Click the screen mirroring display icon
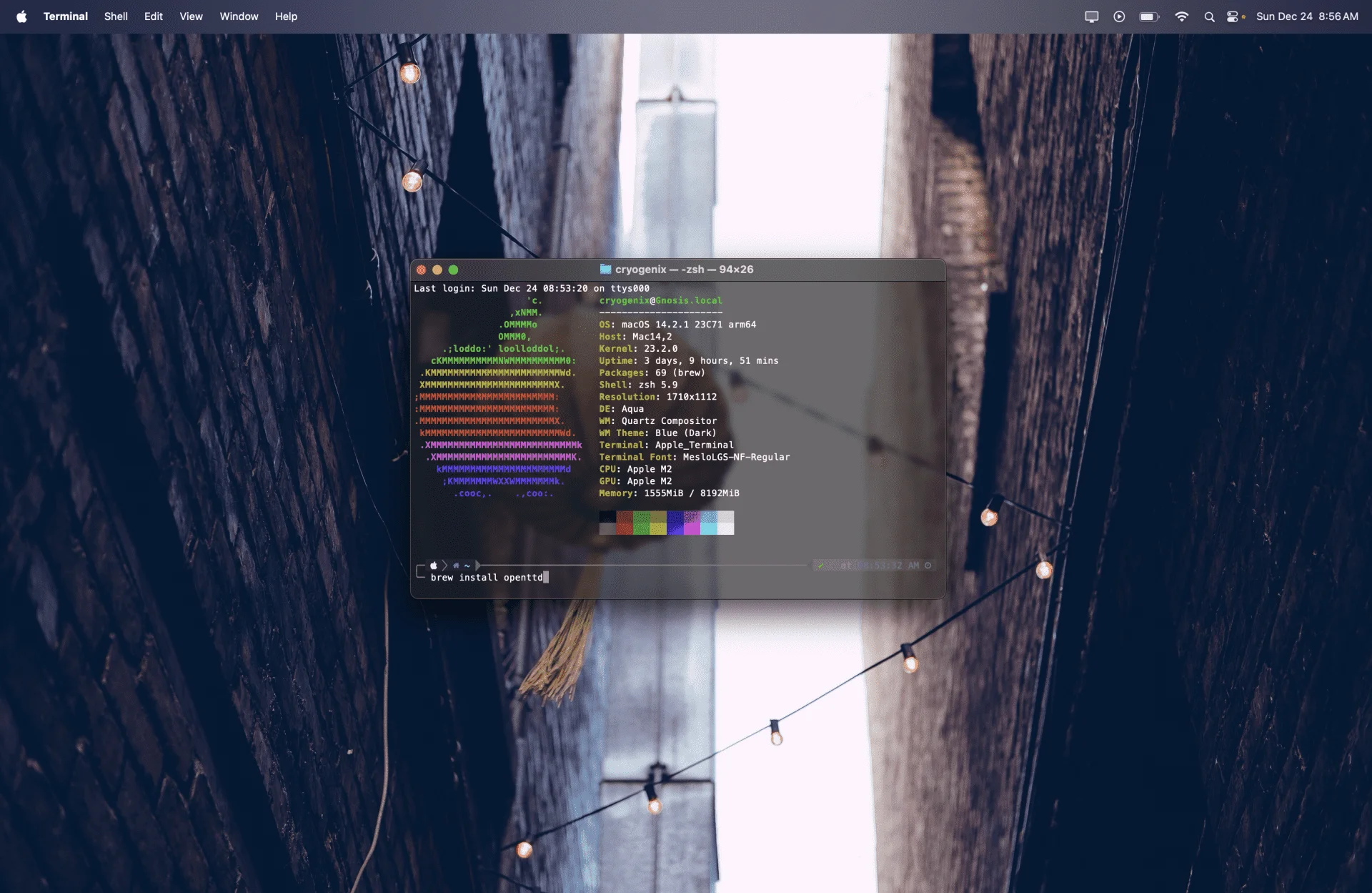 (x=1091, y=16)
